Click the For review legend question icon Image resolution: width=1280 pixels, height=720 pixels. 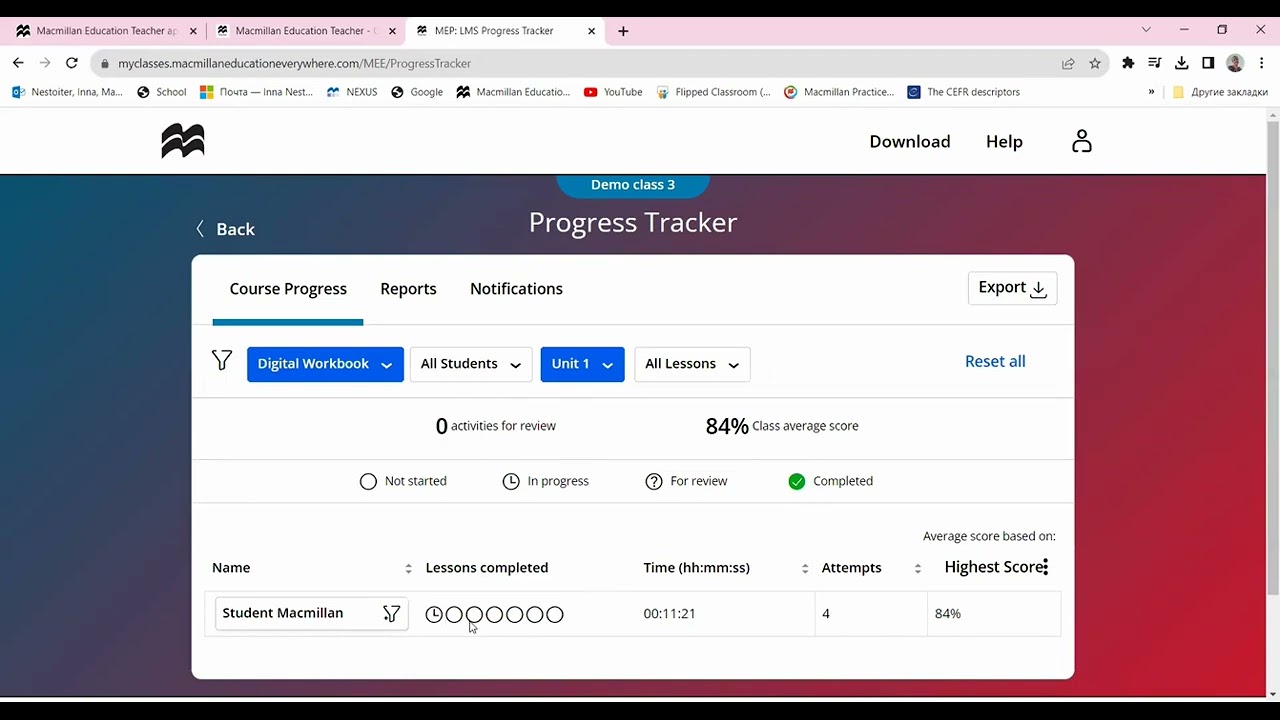(x=654, y=481)
